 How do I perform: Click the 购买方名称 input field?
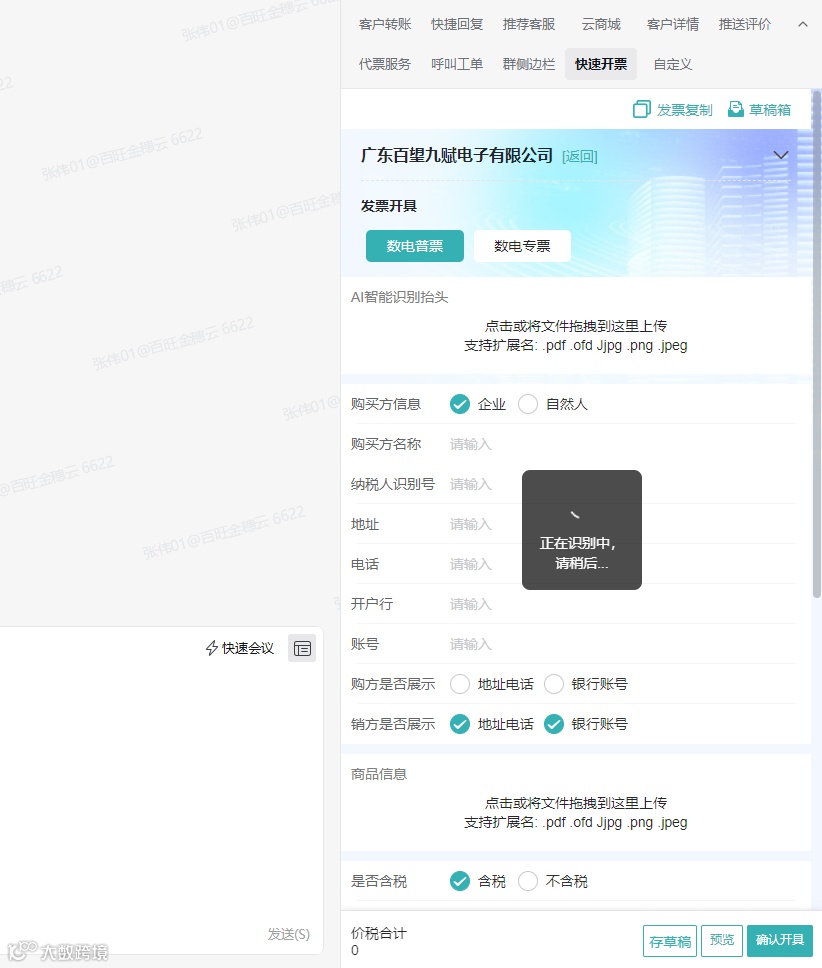click(621, 444)
